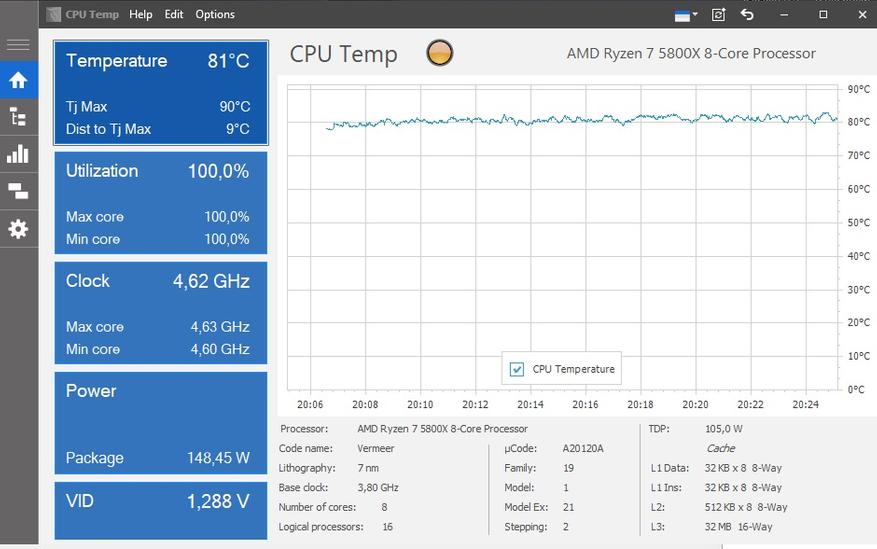Open the stacked windows sidebar icon

pos(18,191)
